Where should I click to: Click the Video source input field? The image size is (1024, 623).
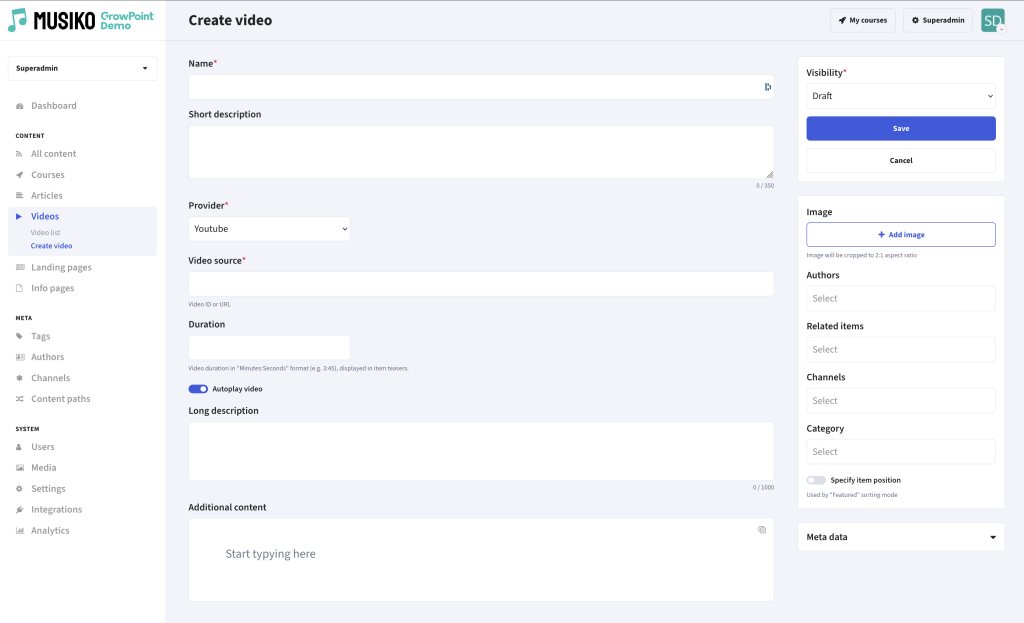point(481,284)
